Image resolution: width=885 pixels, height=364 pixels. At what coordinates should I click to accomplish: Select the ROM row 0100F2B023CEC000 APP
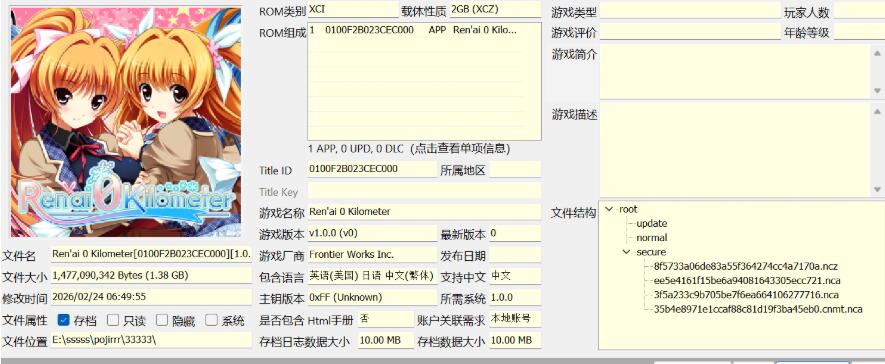coord(415,30)
